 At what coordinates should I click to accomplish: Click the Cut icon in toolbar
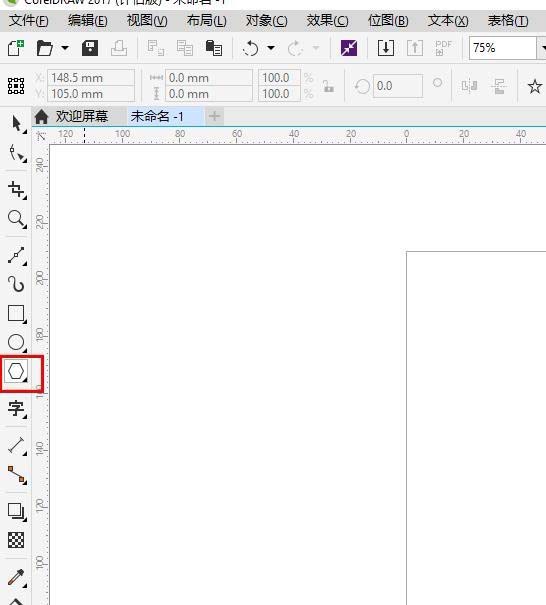(x=156, y=48)
